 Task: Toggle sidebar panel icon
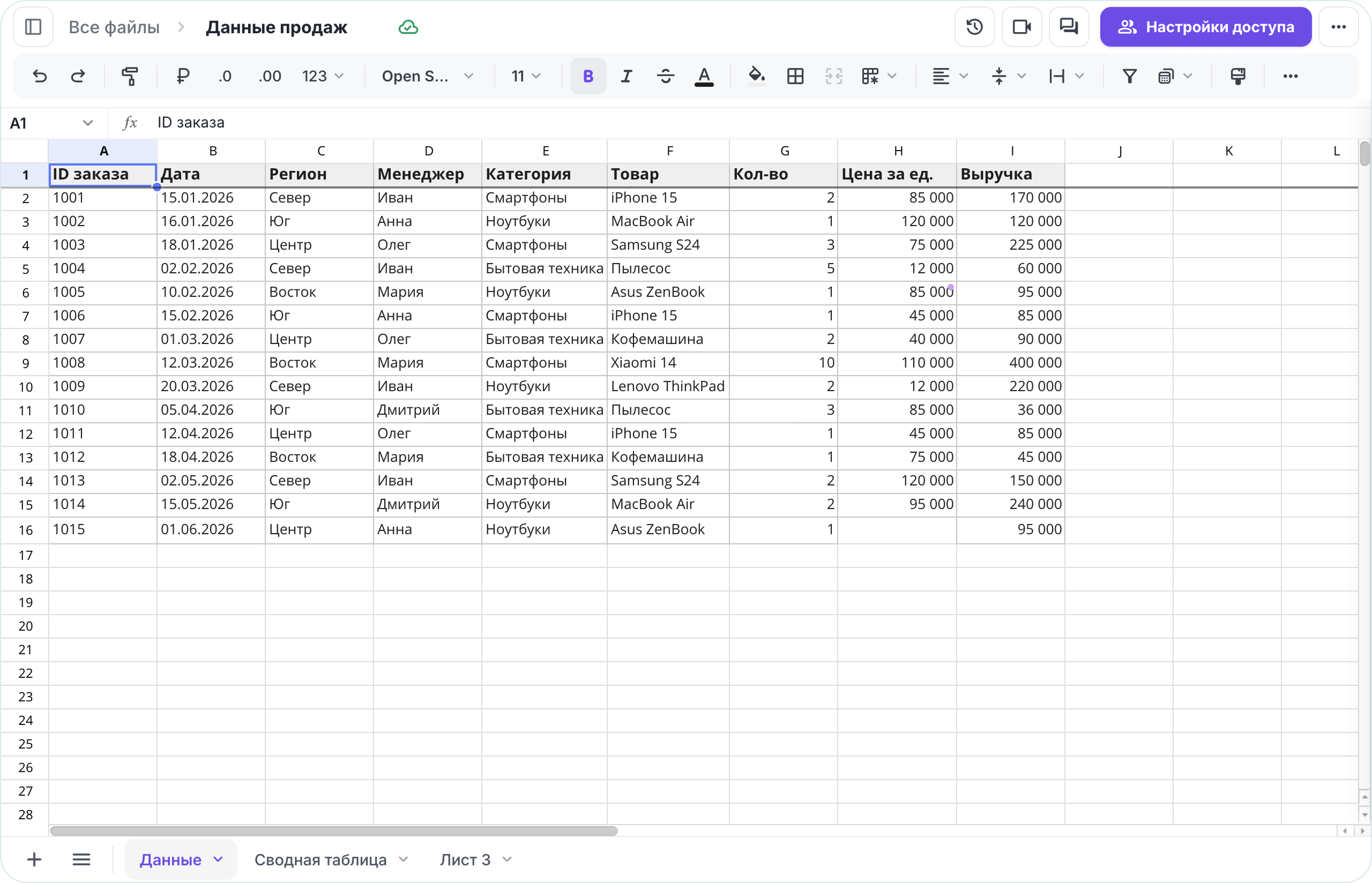click(33, 27)
